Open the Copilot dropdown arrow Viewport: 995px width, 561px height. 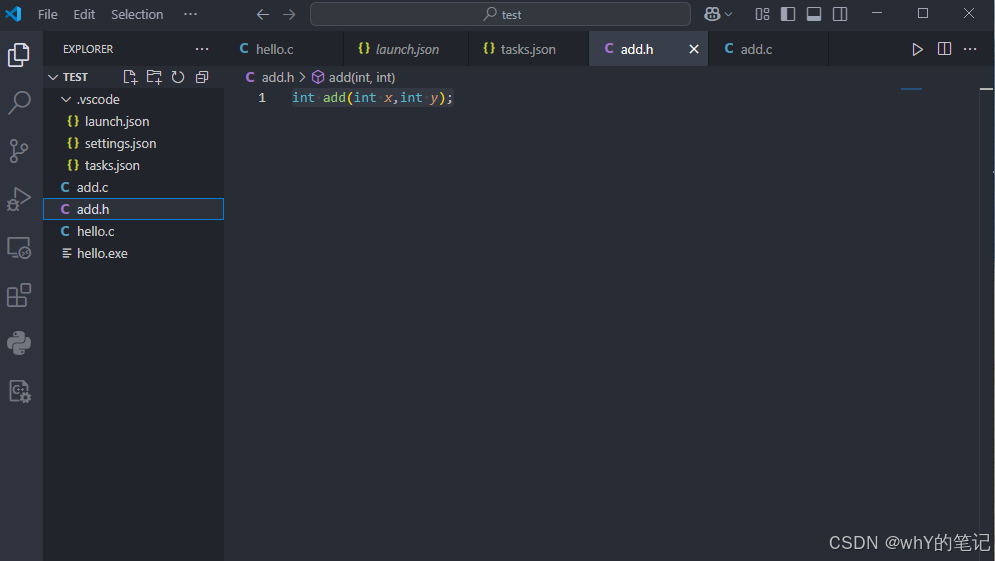tap(728, 14)
